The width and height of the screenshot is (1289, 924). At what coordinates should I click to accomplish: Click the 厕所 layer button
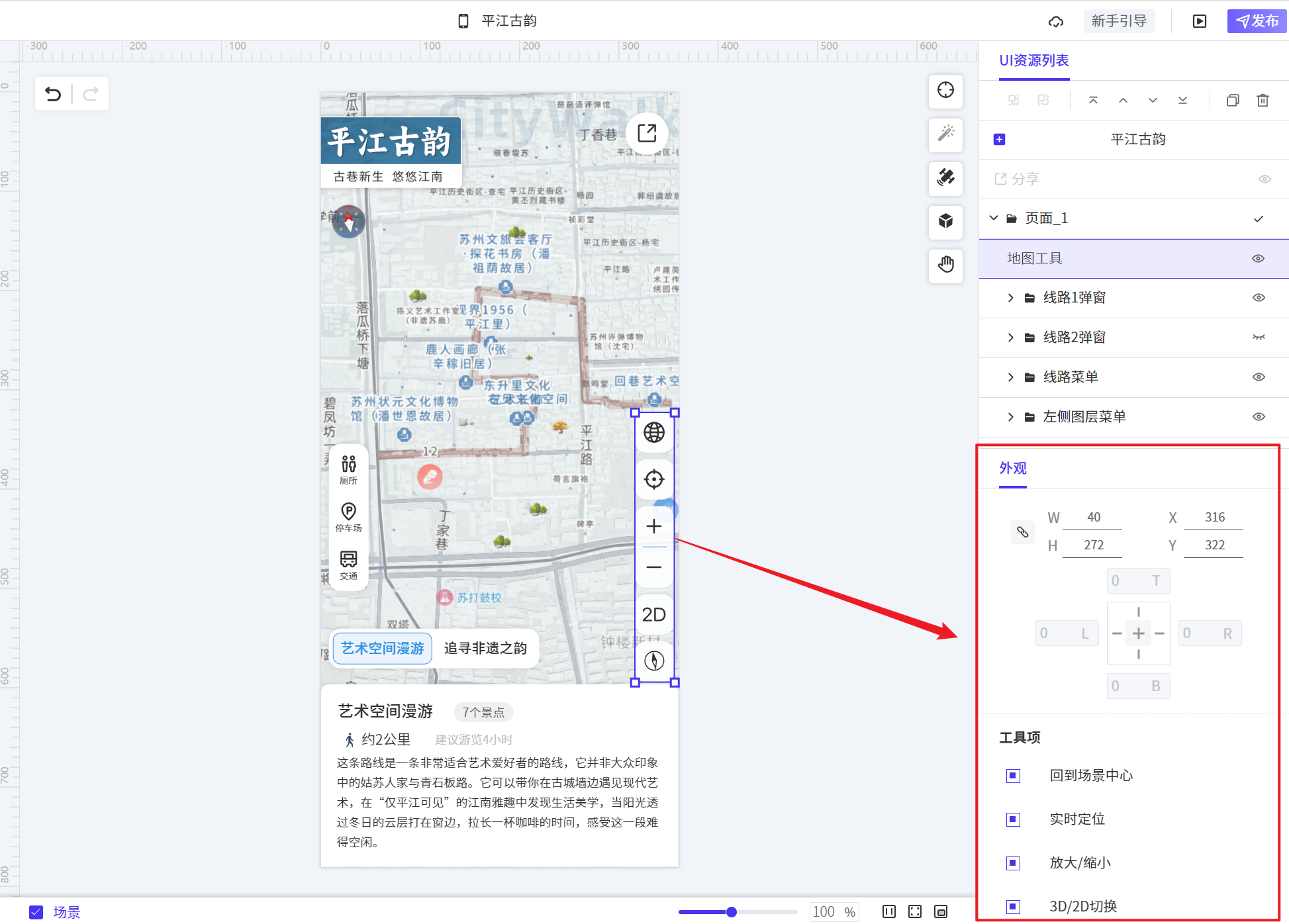pyautogui.click(x=349, y=469)
